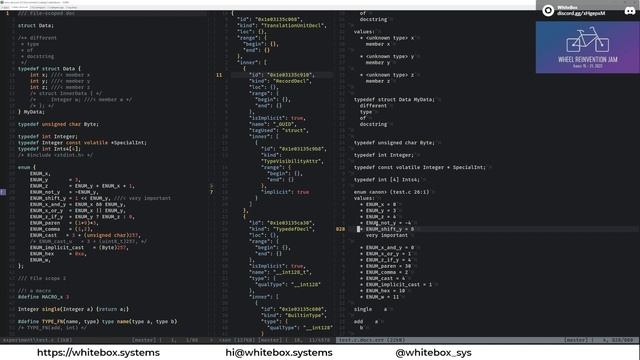Click the 'ENUM_not_y = ~ENUM_y,' line
This screenshot has width=640, height=360.
64,192
